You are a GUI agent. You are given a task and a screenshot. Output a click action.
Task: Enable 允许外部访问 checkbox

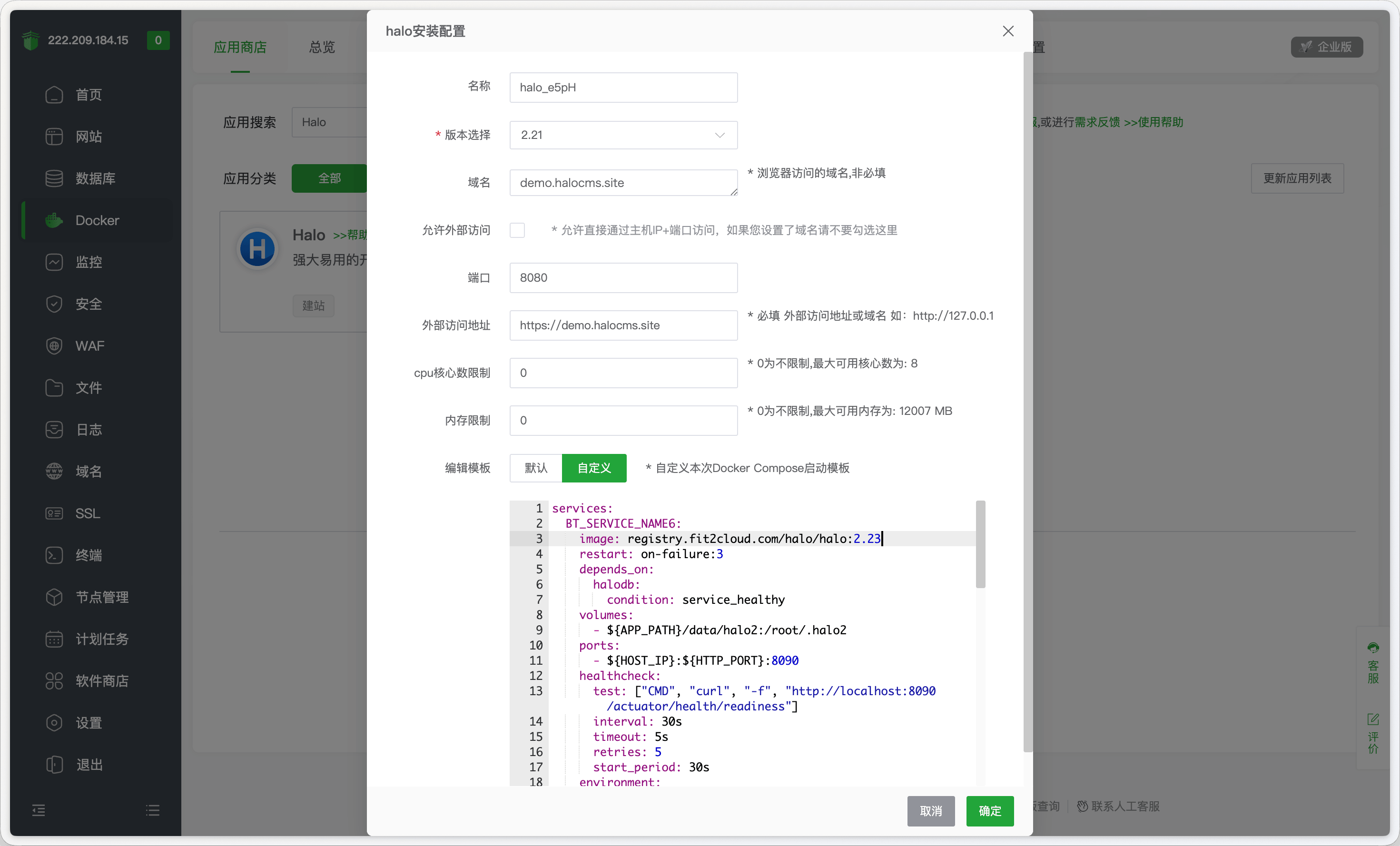[x=517, y=230]
